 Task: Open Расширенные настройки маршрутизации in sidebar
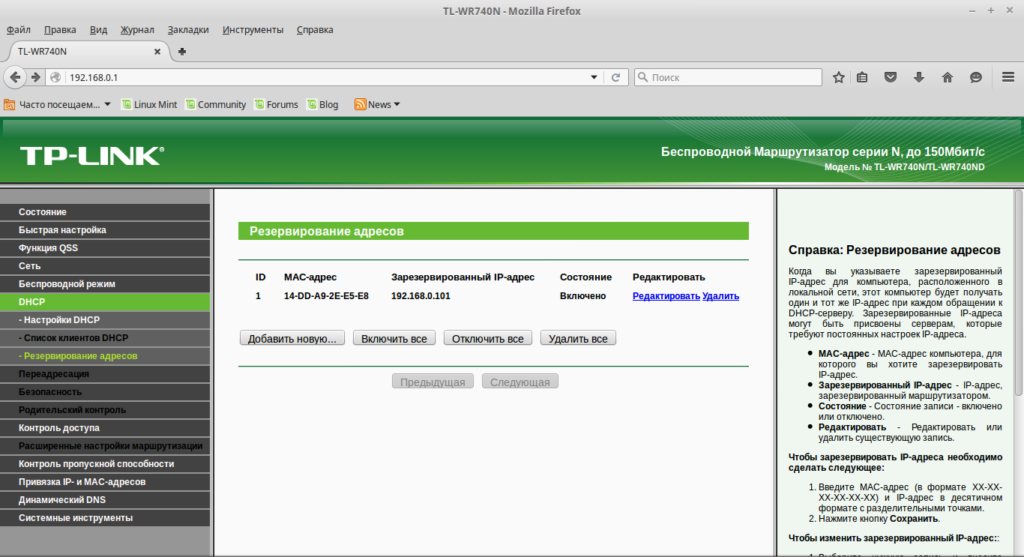coord(105,445)
